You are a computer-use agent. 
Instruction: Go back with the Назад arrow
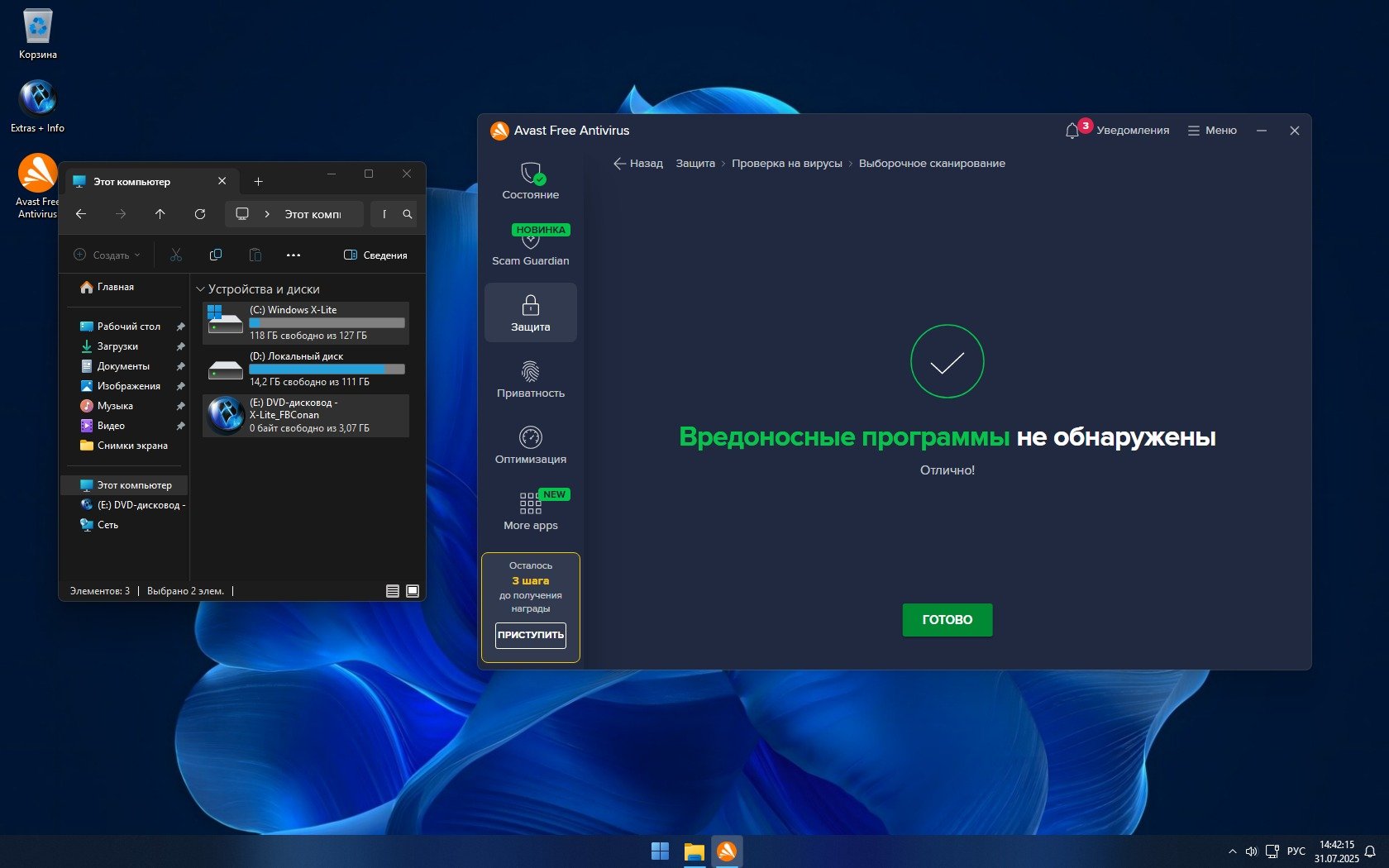(638, 164)
